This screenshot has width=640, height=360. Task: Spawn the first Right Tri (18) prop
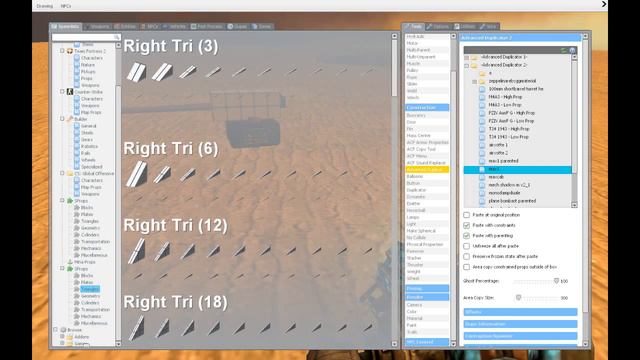pos(136,328)
